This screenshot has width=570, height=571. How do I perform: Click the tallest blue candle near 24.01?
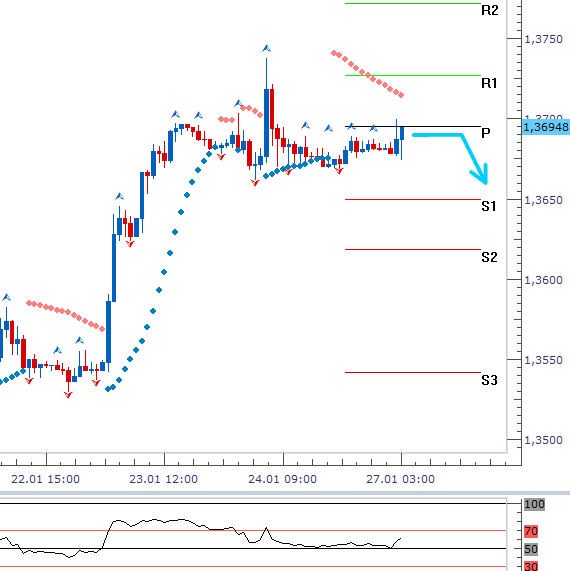[x=267, y=123]
